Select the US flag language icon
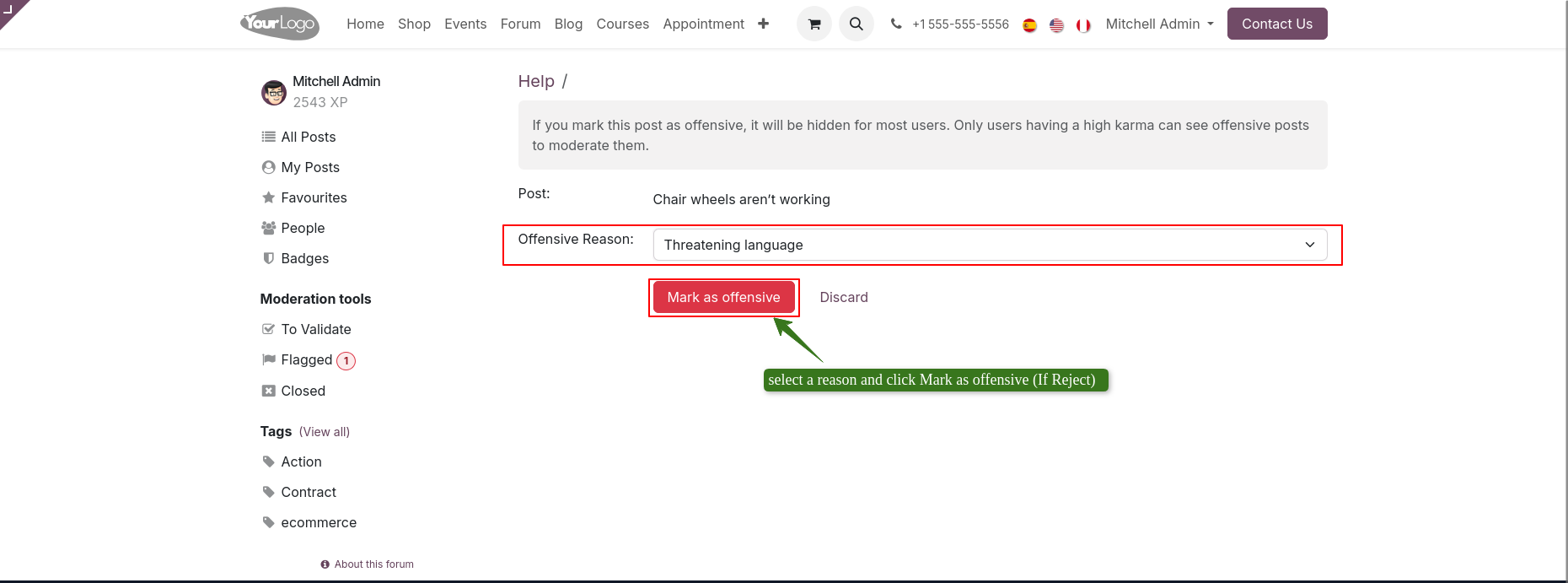 (1056, 25)
